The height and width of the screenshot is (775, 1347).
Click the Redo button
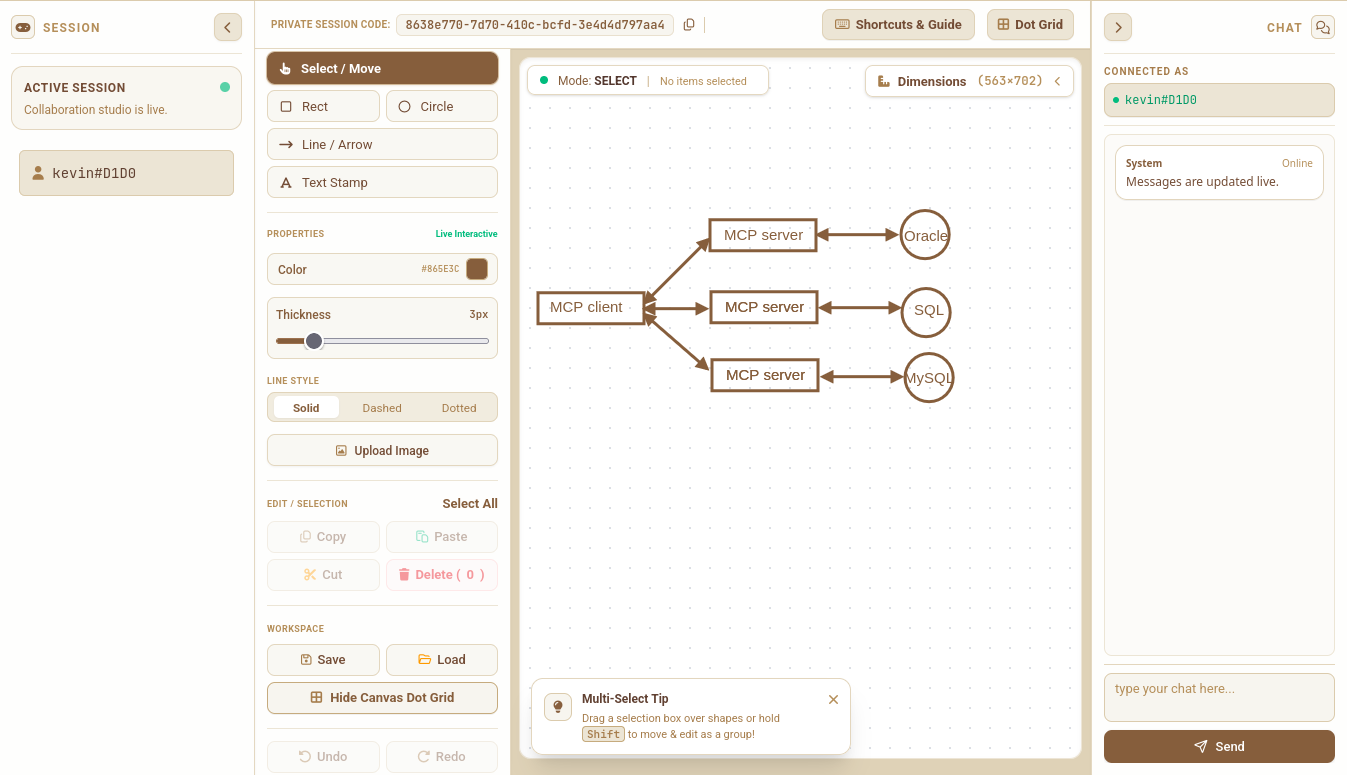442,757
